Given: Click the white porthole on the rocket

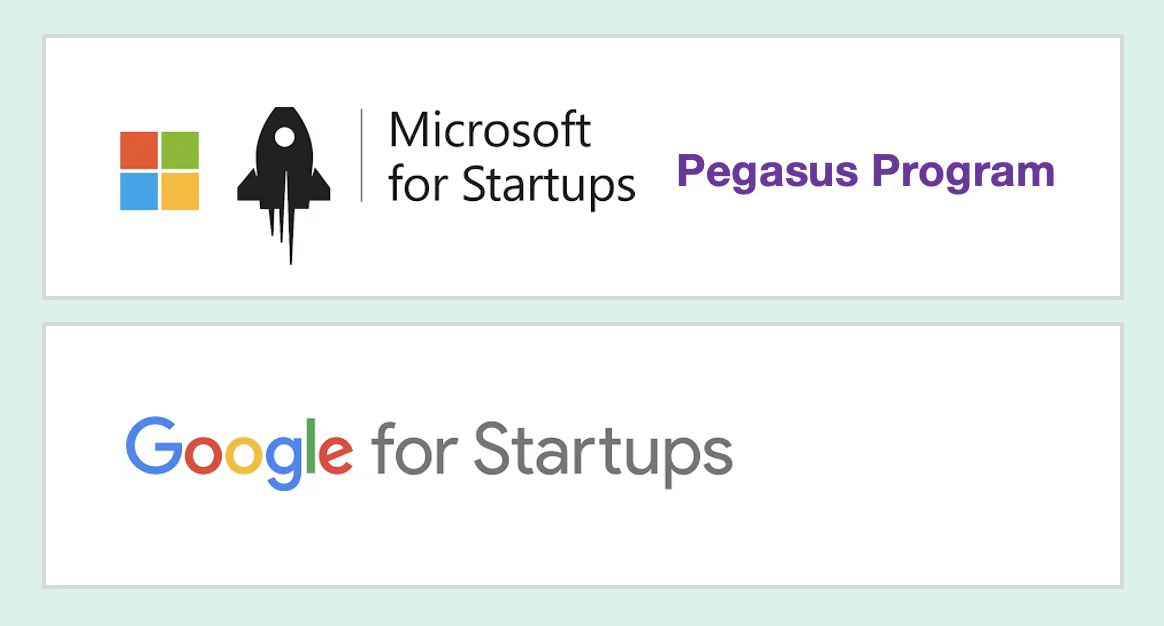Looking at the screenshot, I should pos(284,137).
